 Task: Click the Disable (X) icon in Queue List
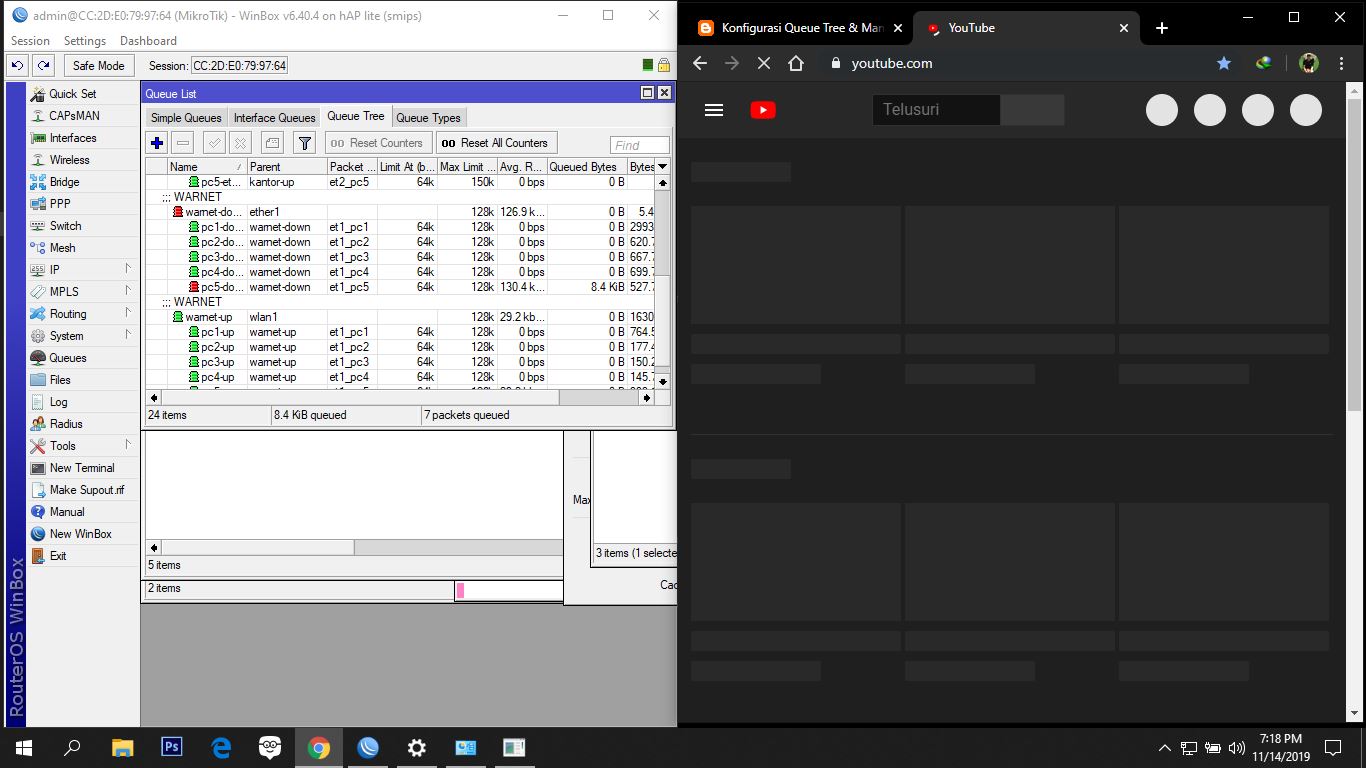click(240, 143)
